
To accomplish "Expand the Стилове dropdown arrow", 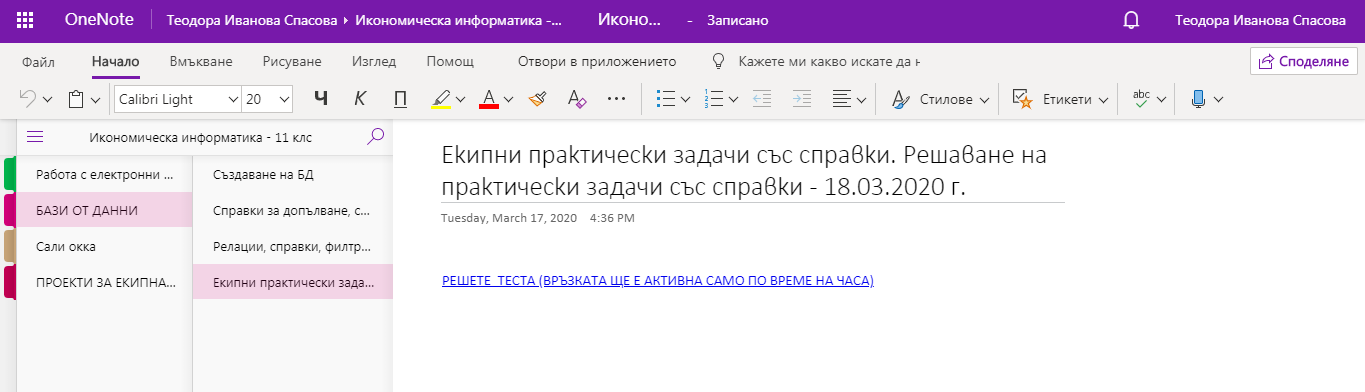I will pos(984,100).
